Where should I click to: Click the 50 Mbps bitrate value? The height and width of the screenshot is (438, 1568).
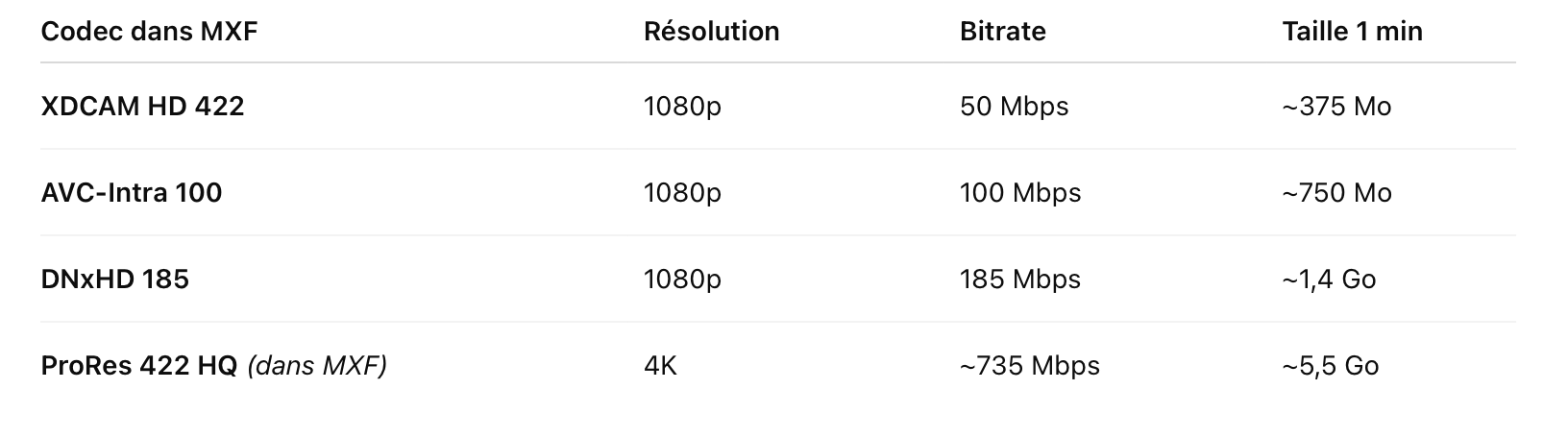coord(1014,107)
